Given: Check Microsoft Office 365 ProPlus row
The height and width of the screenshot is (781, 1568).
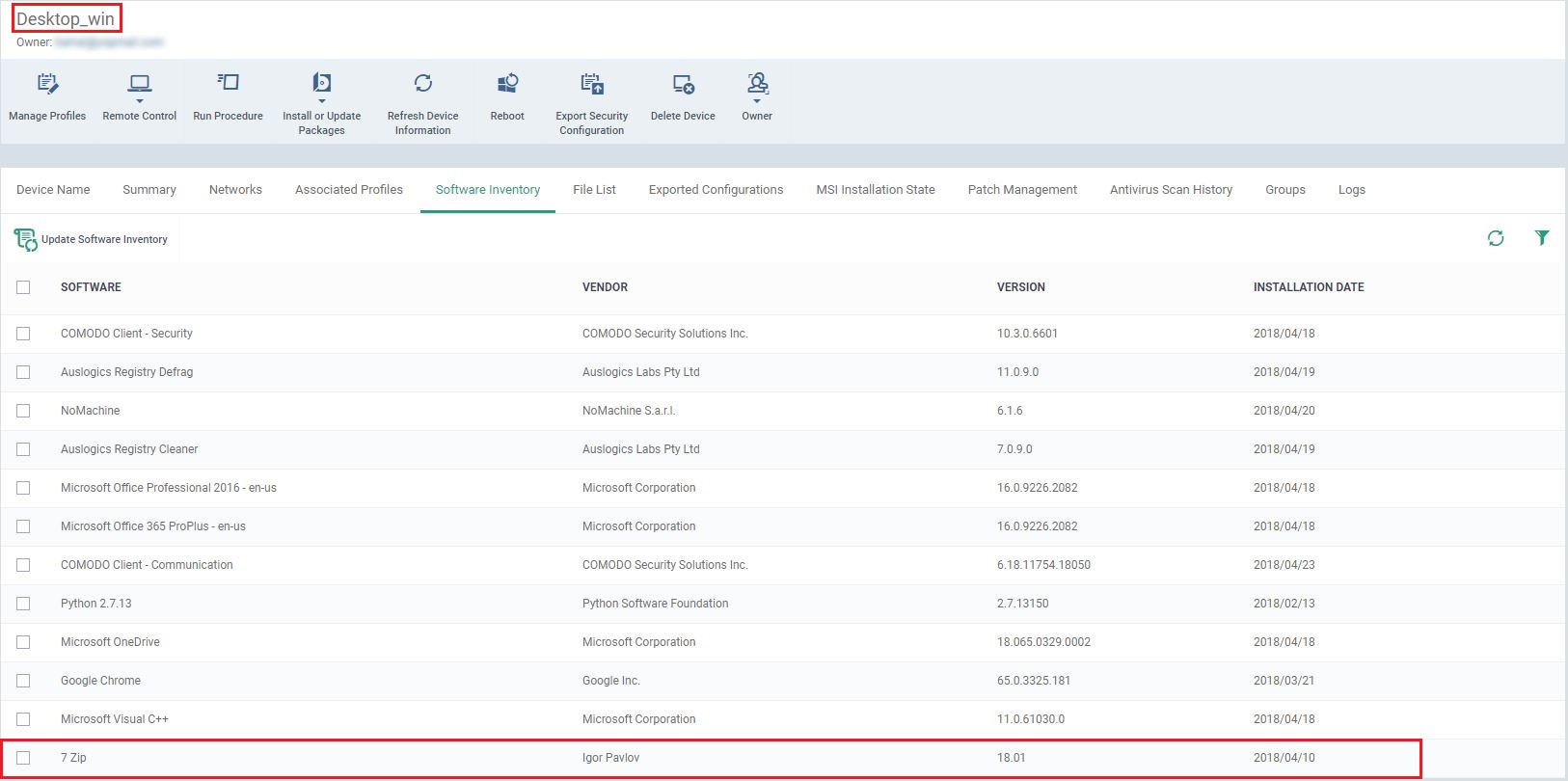Looking at the screenshot, I should (23, 526).
